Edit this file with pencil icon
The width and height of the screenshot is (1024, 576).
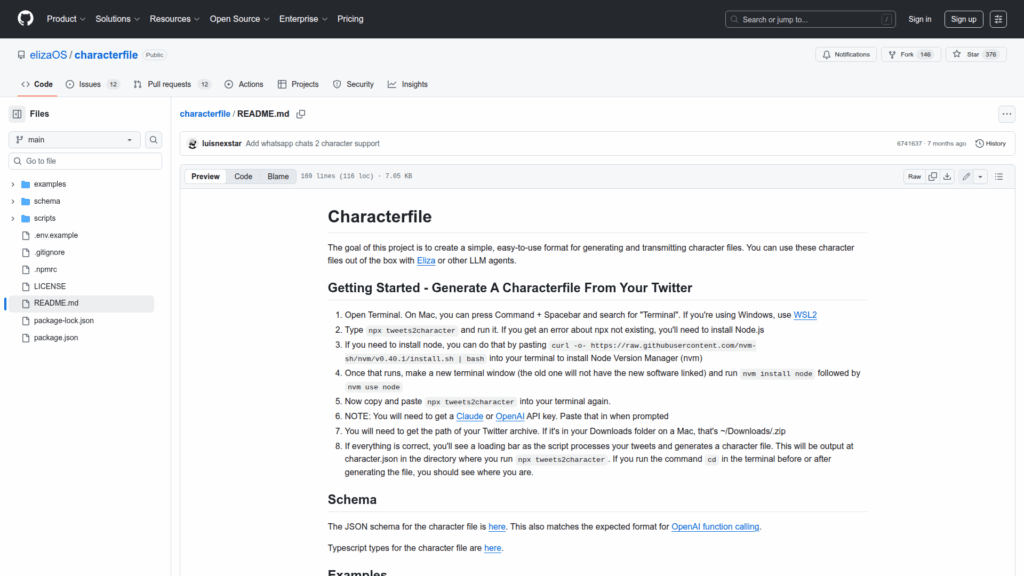click(966, 177)
